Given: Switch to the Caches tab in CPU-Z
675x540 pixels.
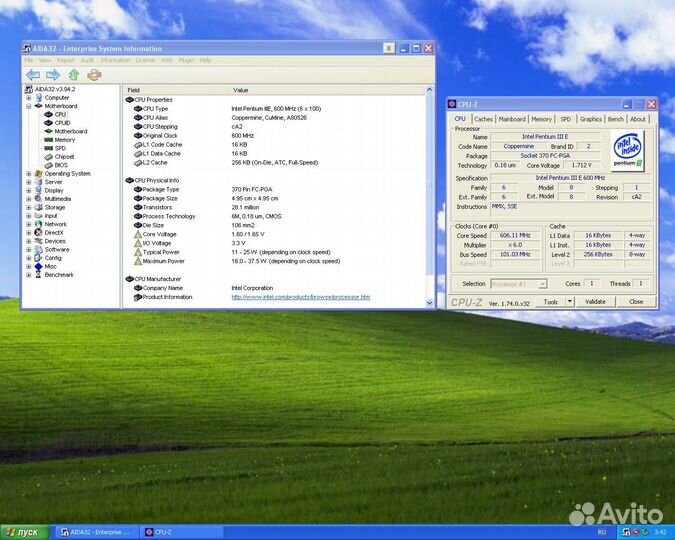Looking at the screenshot, I should point(483,119).
